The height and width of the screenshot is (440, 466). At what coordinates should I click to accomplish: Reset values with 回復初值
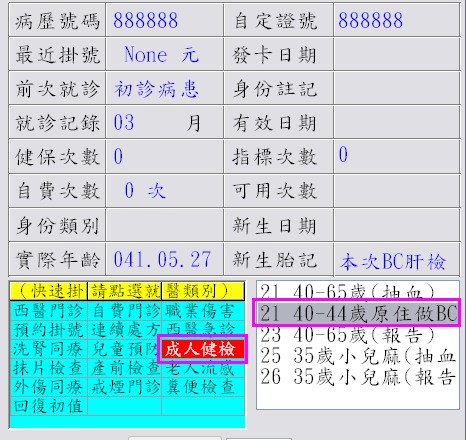(49, 406)
